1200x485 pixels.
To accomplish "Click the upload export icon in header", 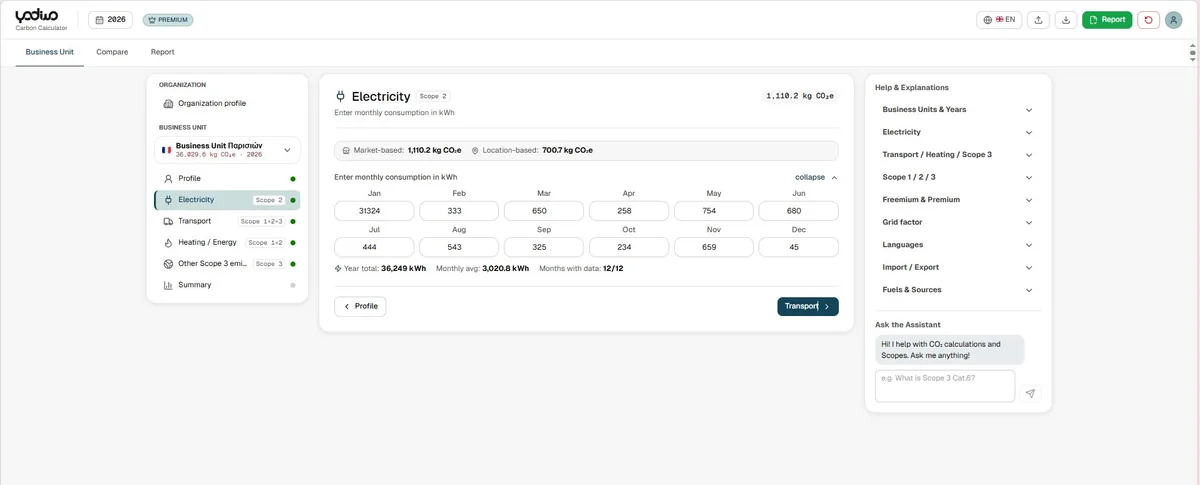I will pos(1039,19).
